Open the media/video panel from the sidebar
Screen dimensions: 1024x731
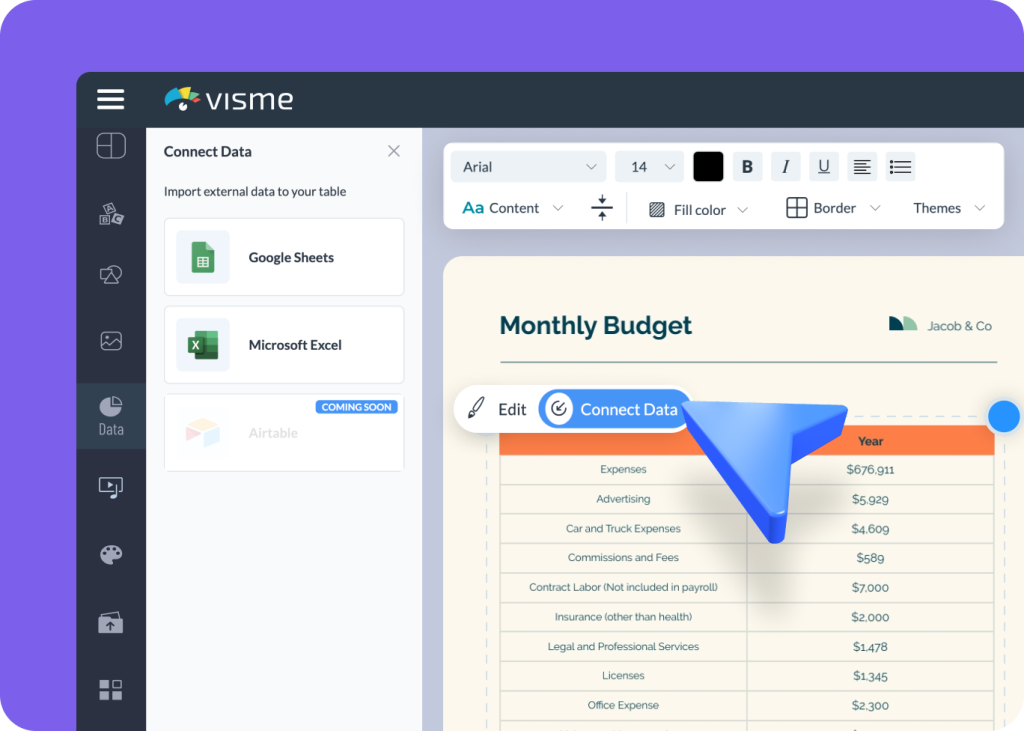click(110, 487)
